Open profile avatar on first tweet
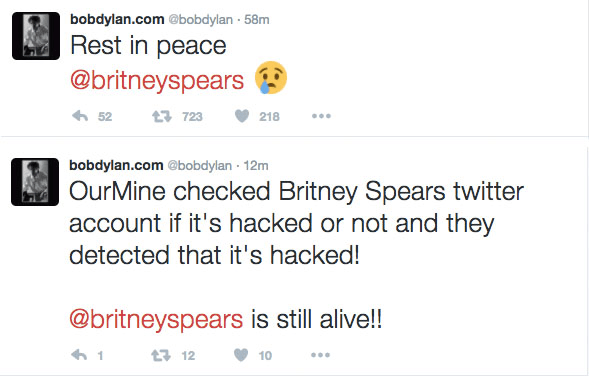The image size is (589, 376). [36, 36]
